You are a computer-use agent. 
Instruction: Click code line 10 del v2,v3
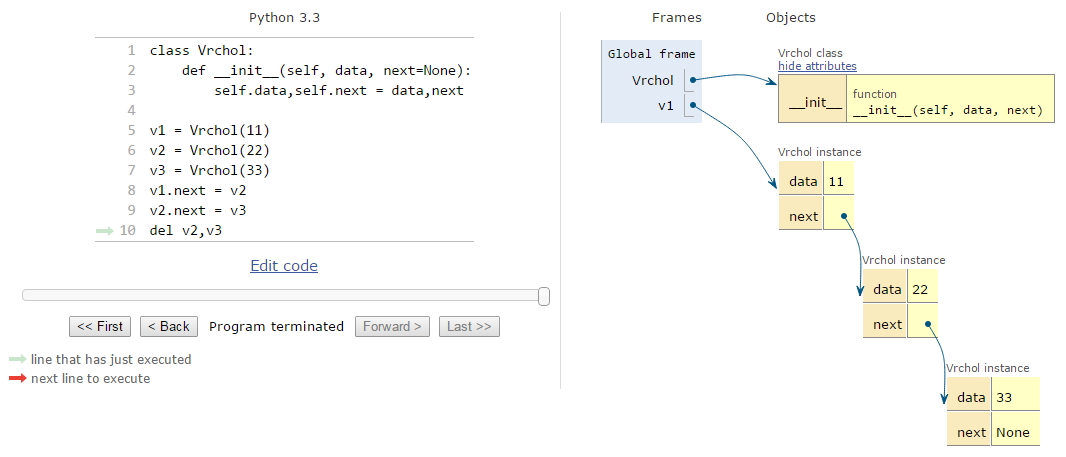(x=186, y=231)
